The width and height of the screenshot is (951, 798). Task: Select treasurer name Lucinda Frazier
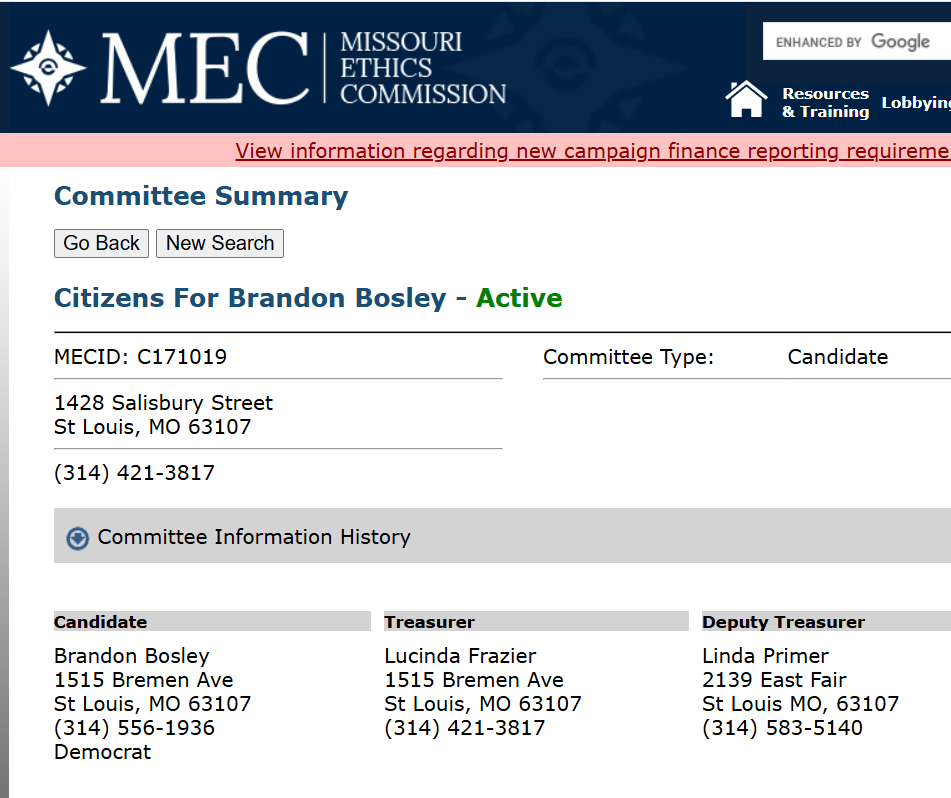(460, 656)
